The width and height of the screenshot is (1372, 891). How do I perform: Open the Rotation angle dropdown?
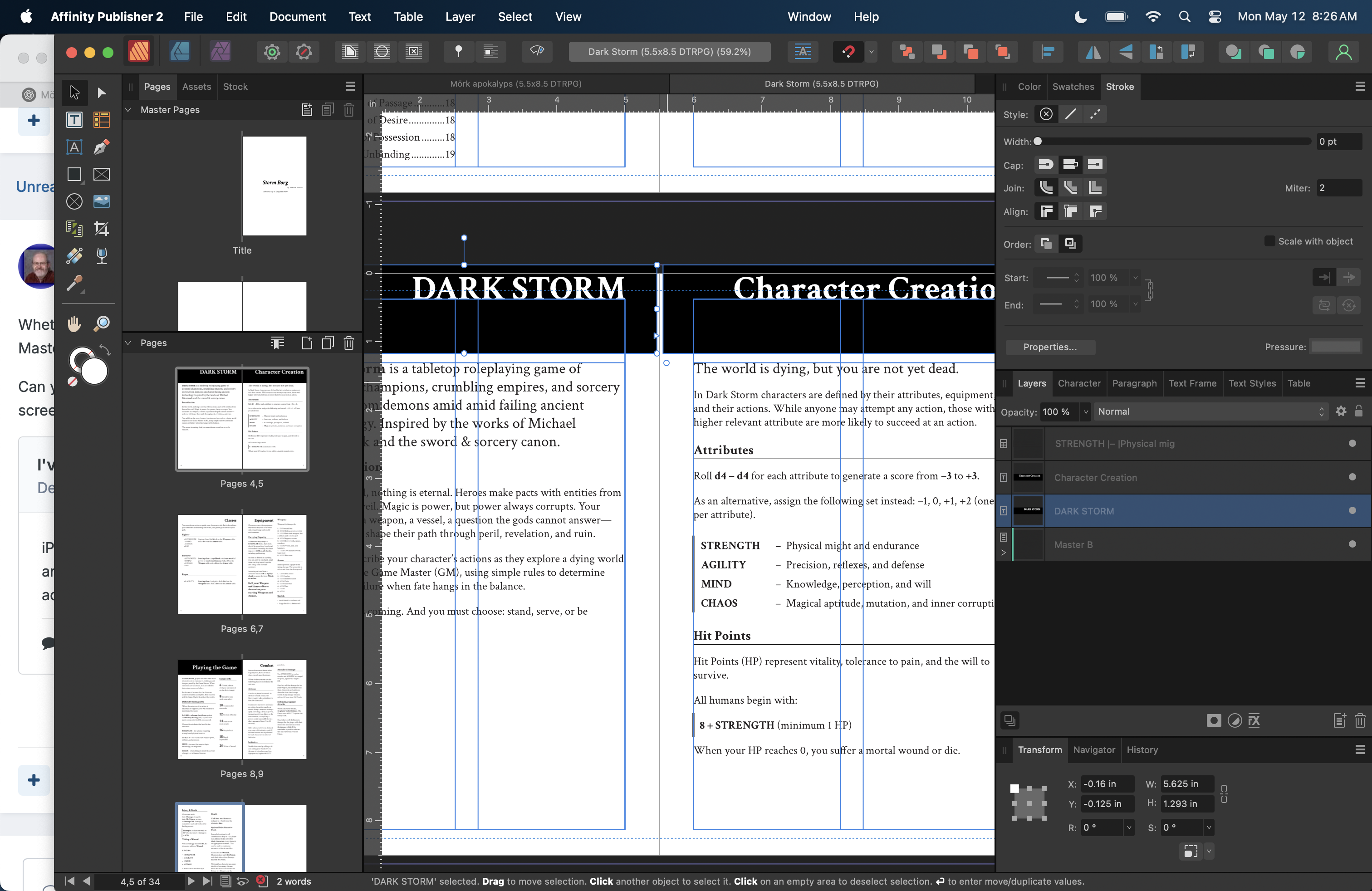click(x=1128, y=827)
